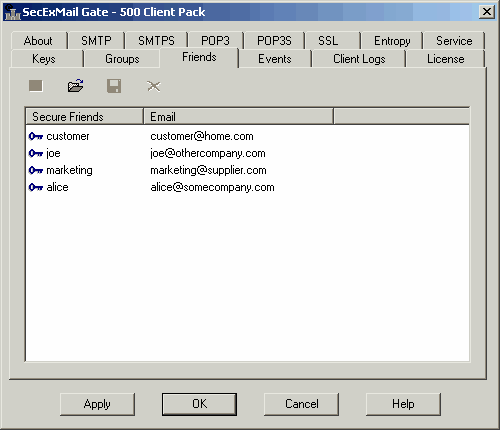This screenshot has height=430, width=500.
Task: Click the key icon beside joe
Action: click(x=36, y=153)
